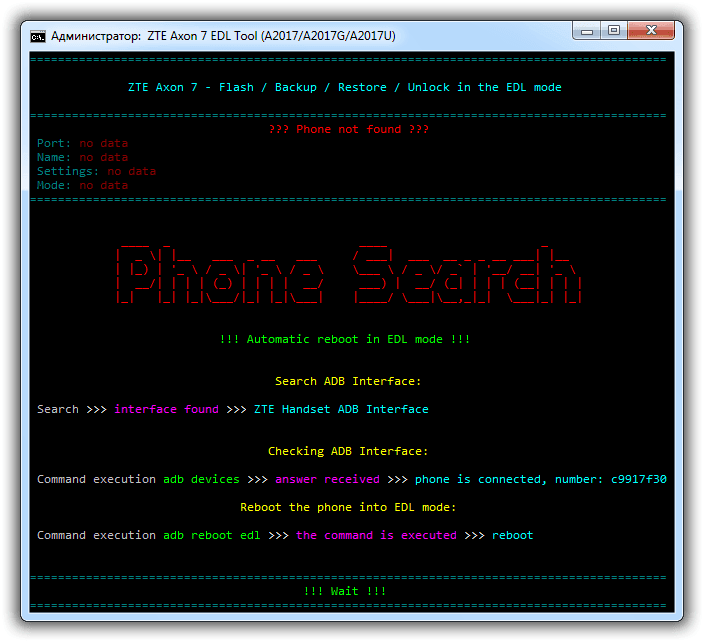Click the 'Phone Search' ASCII art banner

pos(349,274)
